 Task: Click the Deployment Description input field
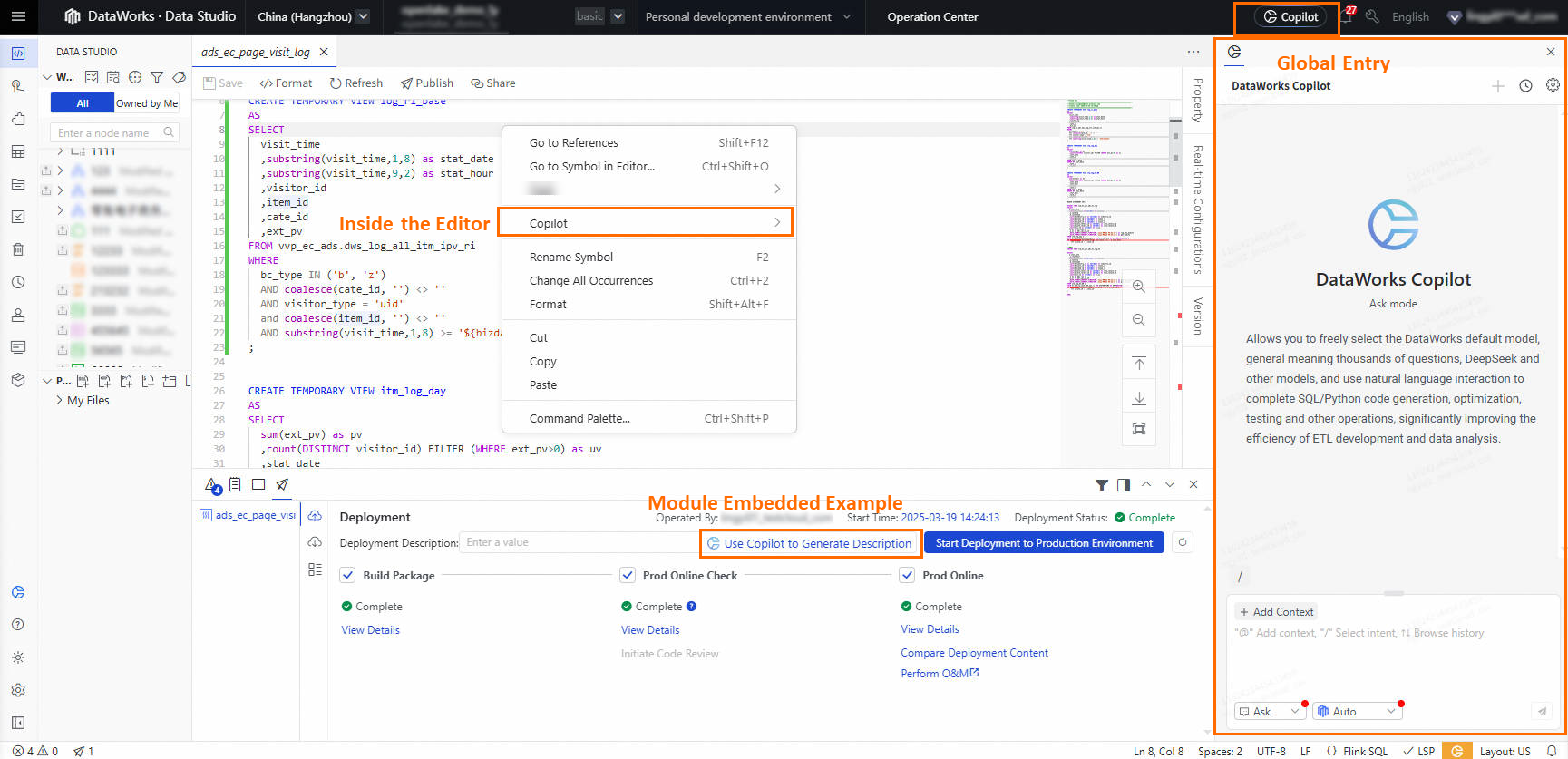pos(579,543)
